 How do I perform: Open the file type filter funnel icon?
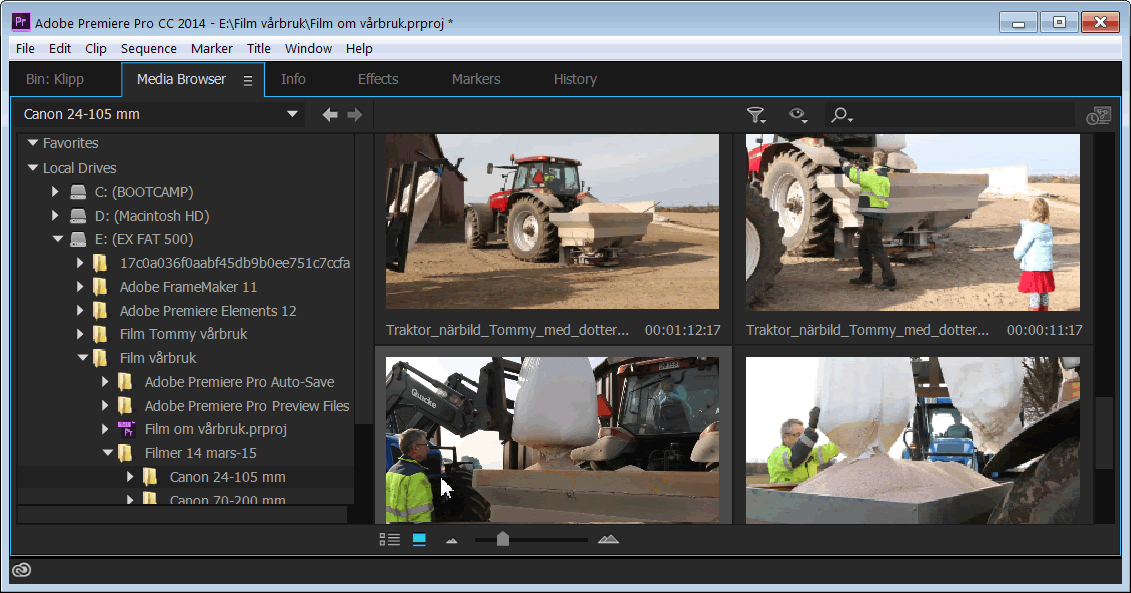[756, 116]
